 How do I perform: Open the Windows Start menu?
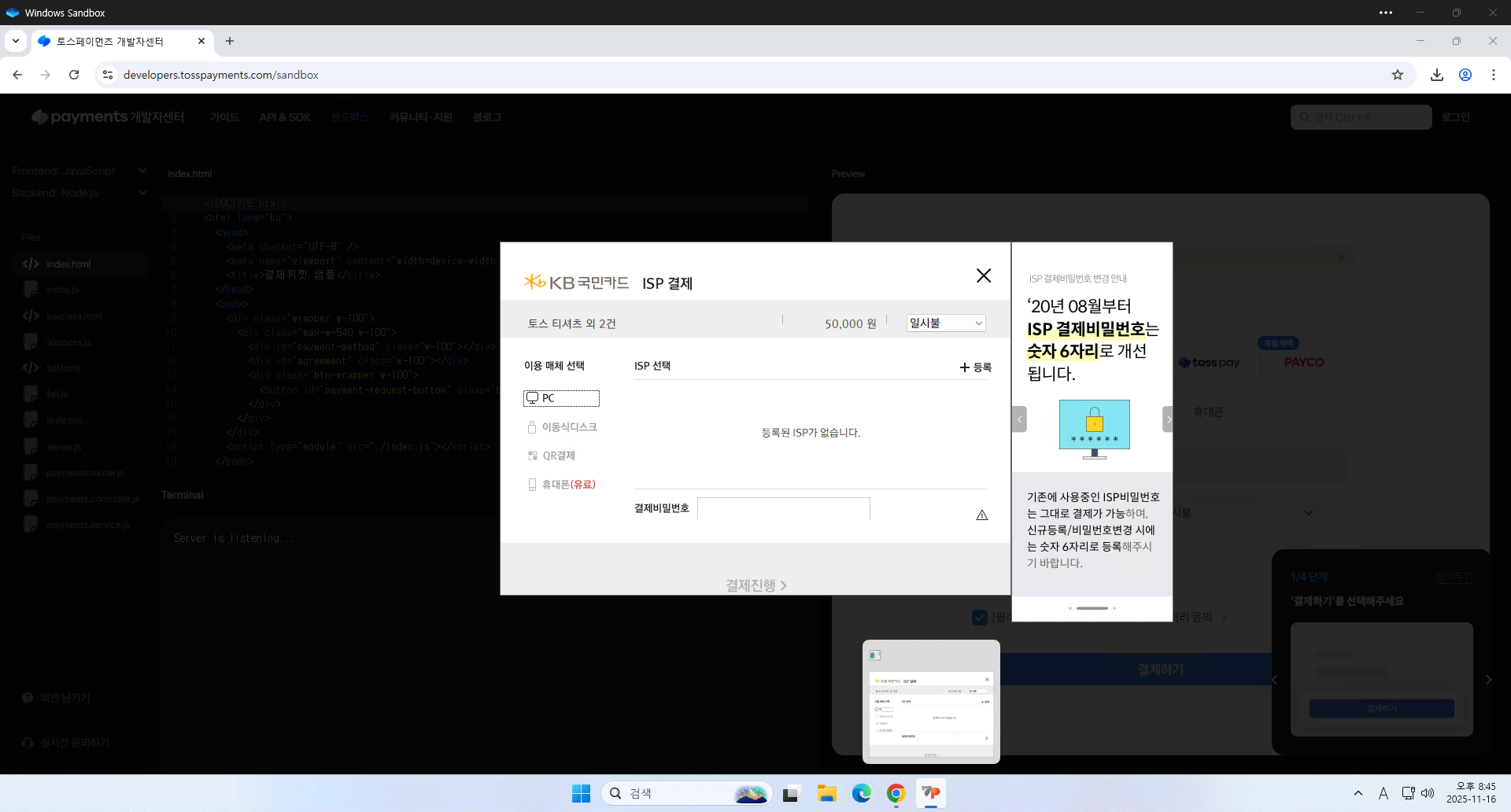(581, 793)
